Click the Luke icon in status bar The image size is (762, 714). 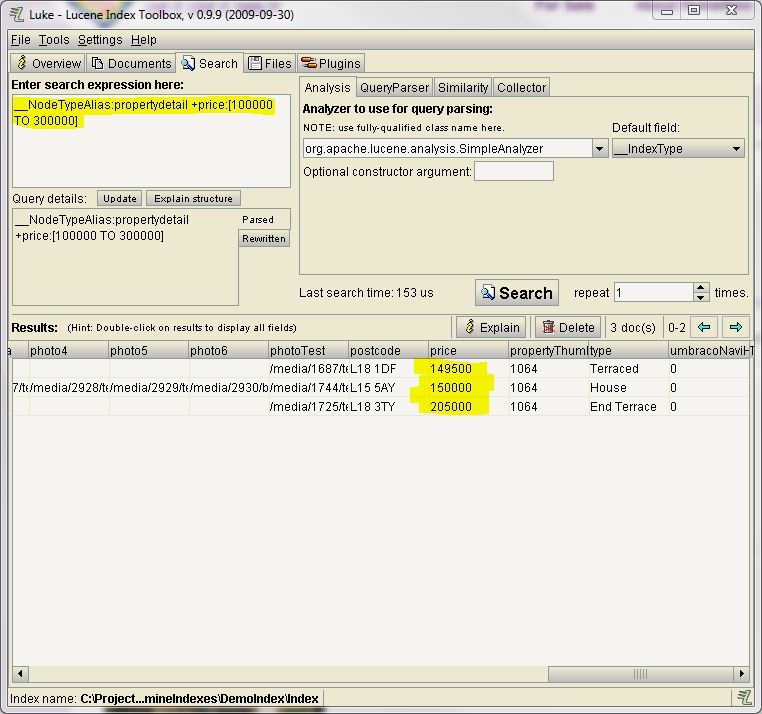pyautogui.click(x=744, y=698)
